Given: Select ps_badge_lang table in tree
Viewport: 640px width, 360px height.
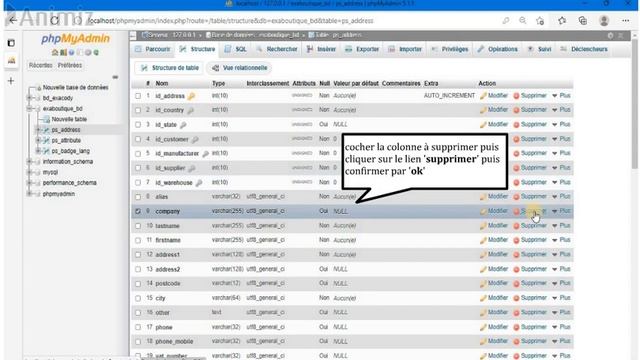Looking at the screenshot, I should pyautogui.click(x=70, y=151).
